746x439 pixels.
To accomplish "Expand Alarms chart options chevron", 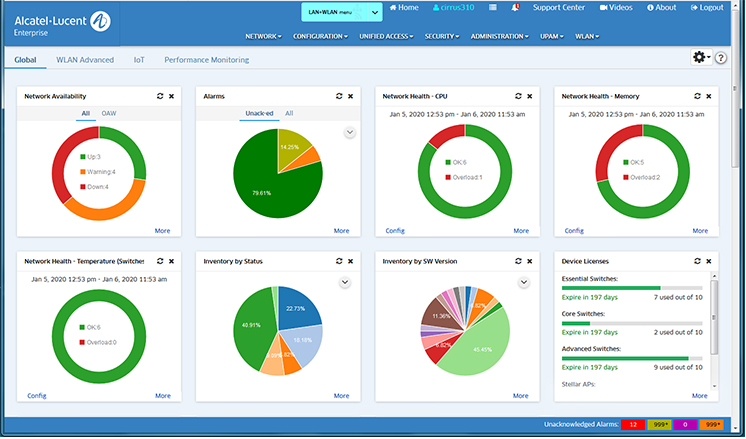I will point(350,132).
